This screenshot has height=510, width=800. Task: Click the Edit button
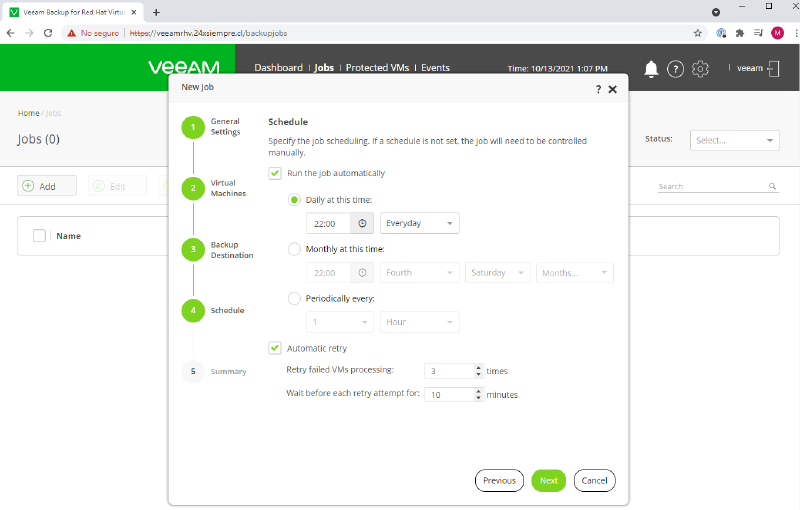(117, 186)
